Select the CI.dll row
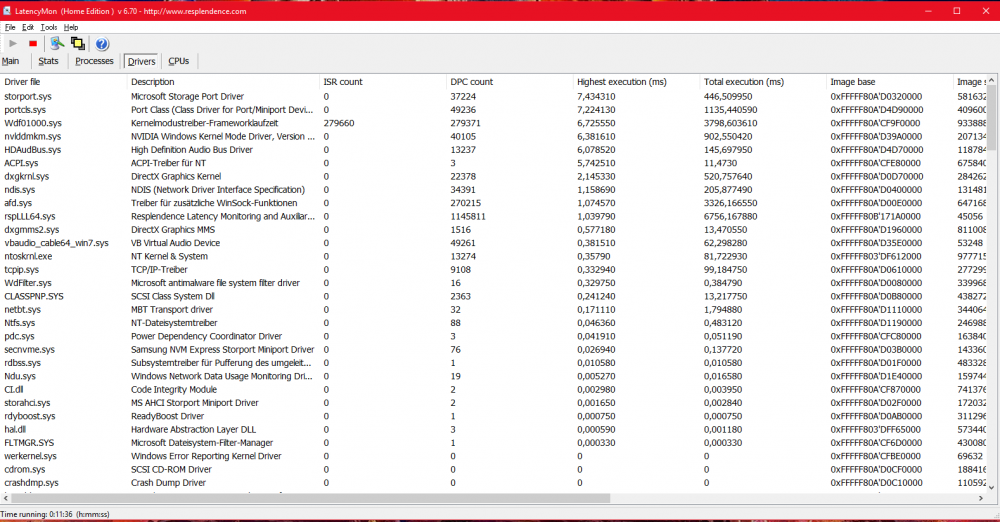 pos(494,389)
